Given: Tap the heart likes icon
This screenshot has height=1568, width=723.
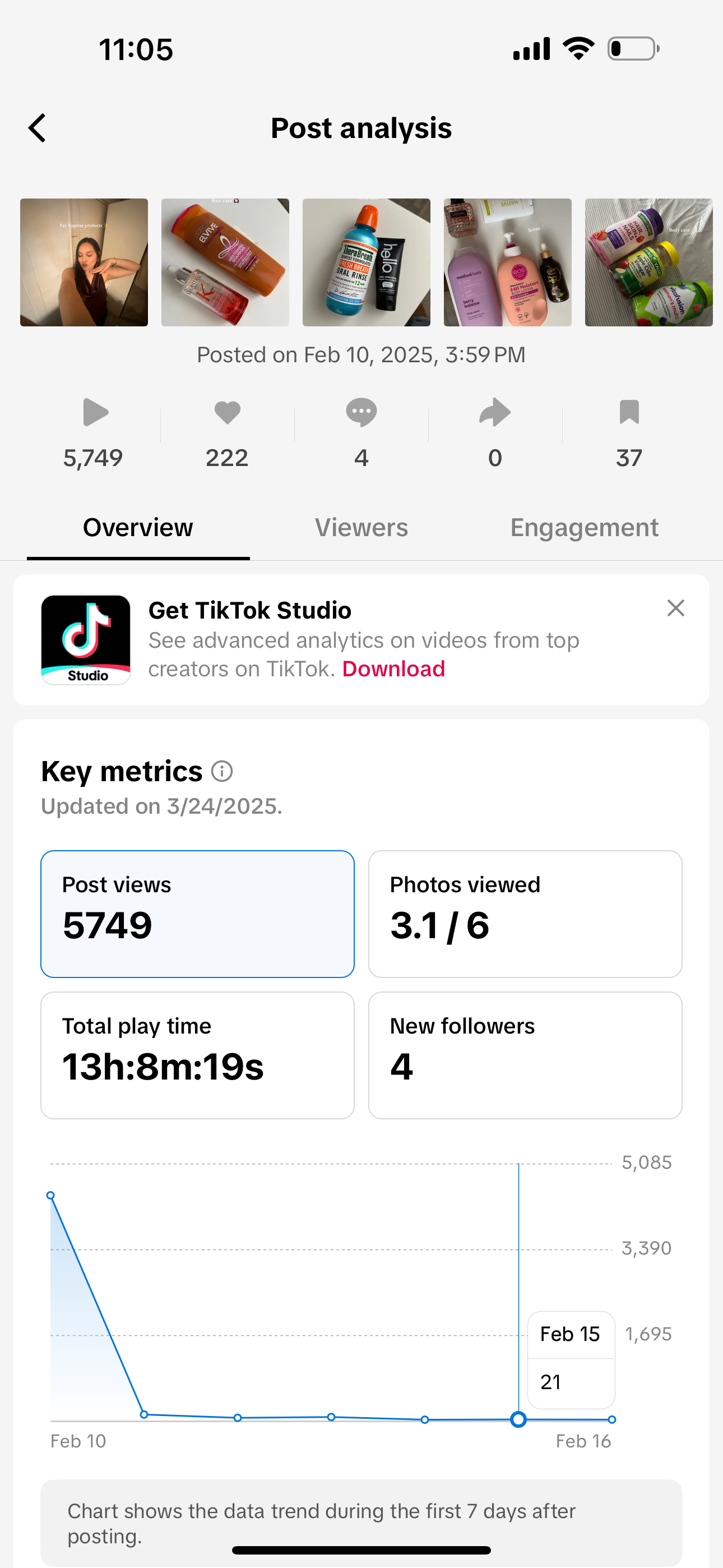Looking at the screenshot, I should coord(227,412).
